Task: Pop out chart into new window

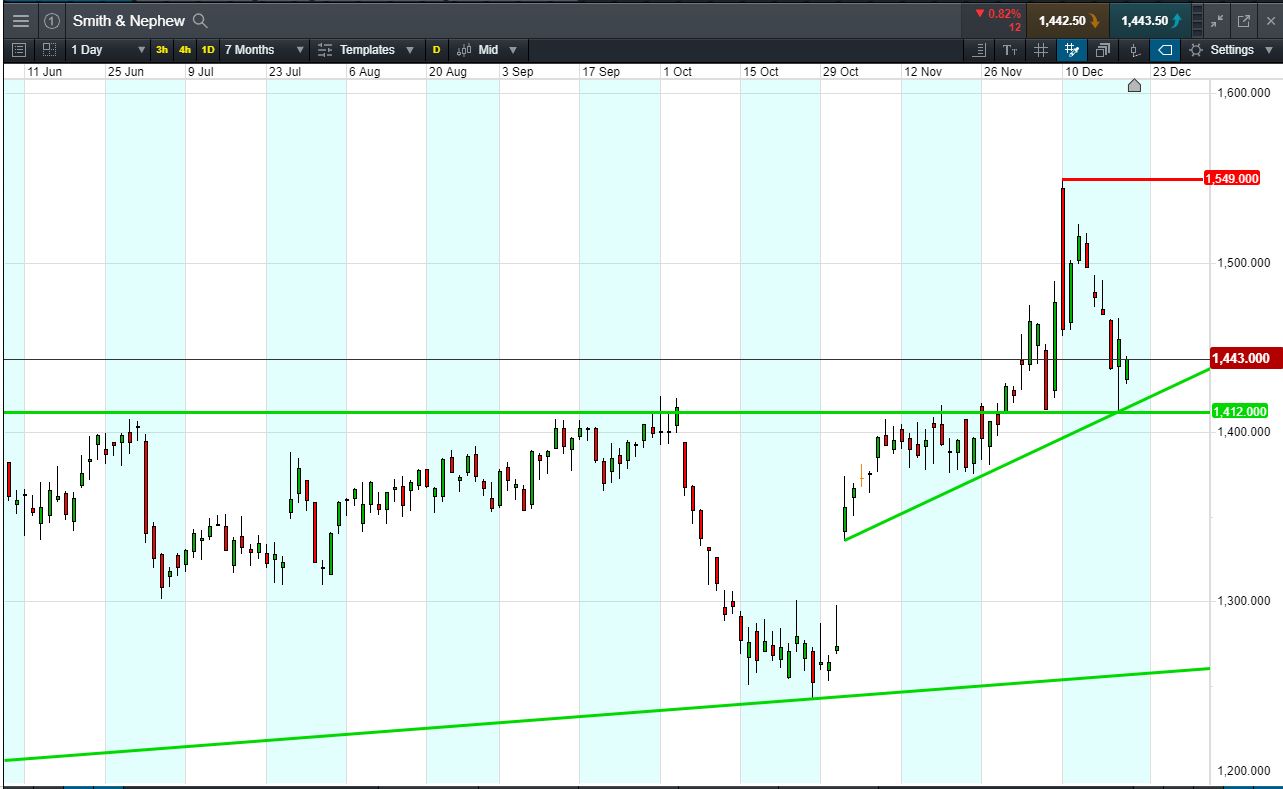Action: (1244, 20)
